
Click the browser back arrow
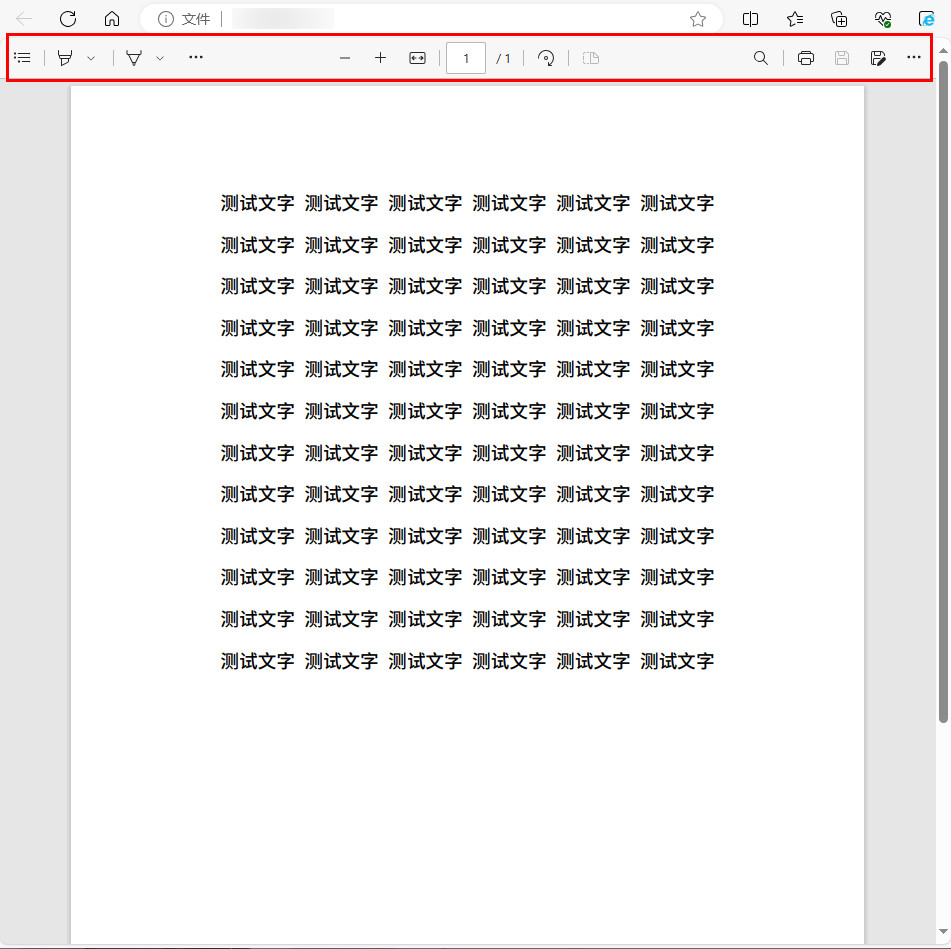24,19
